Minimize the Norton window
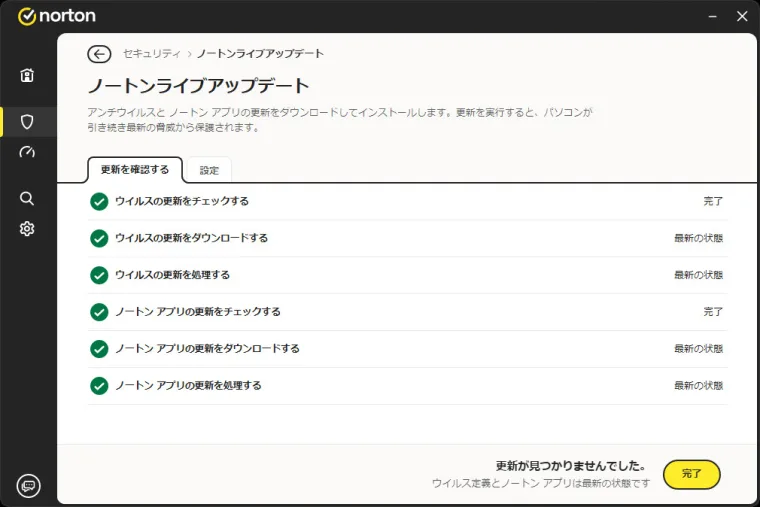Viewport: 760px width, 507px height. coord(712,16)
